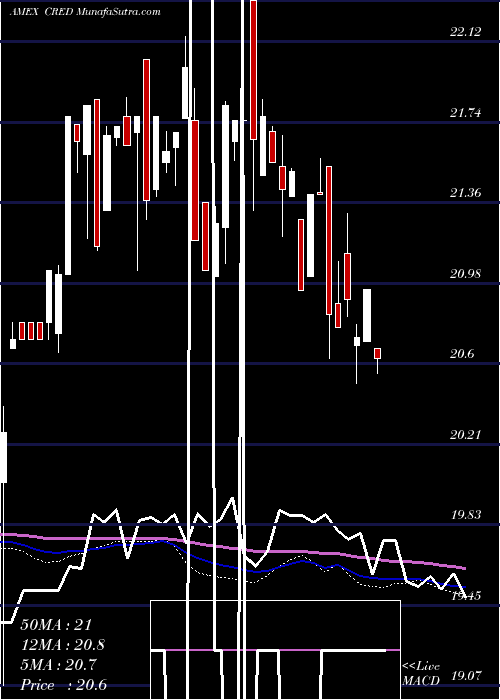The width and height of the screenshot is (500, 700).
Task: Click the 20.98 price axis label
Action: point(466,274)
